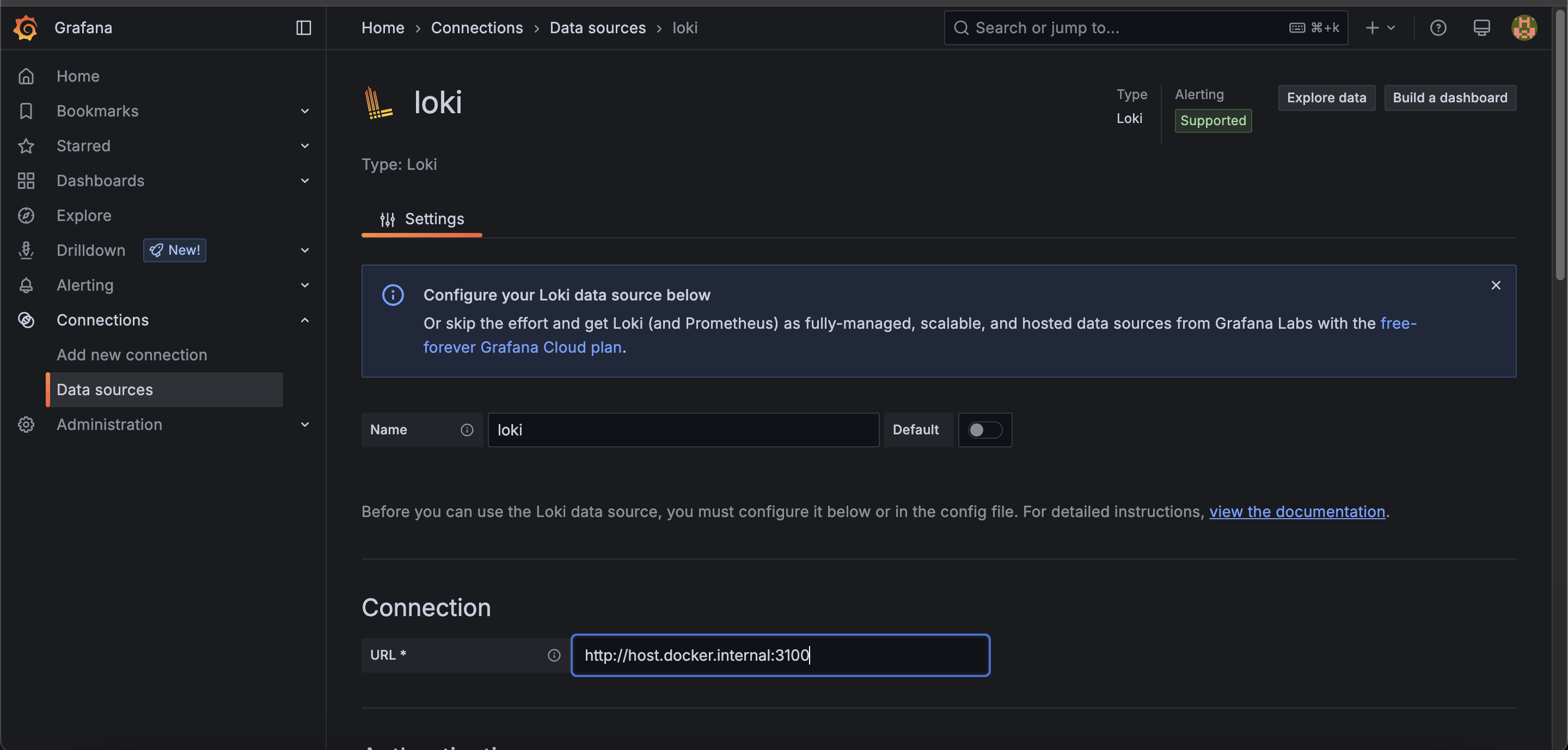Screen dimensions: 1568x750
Task: Open Add new connection menu item
Action: point(132,355)
